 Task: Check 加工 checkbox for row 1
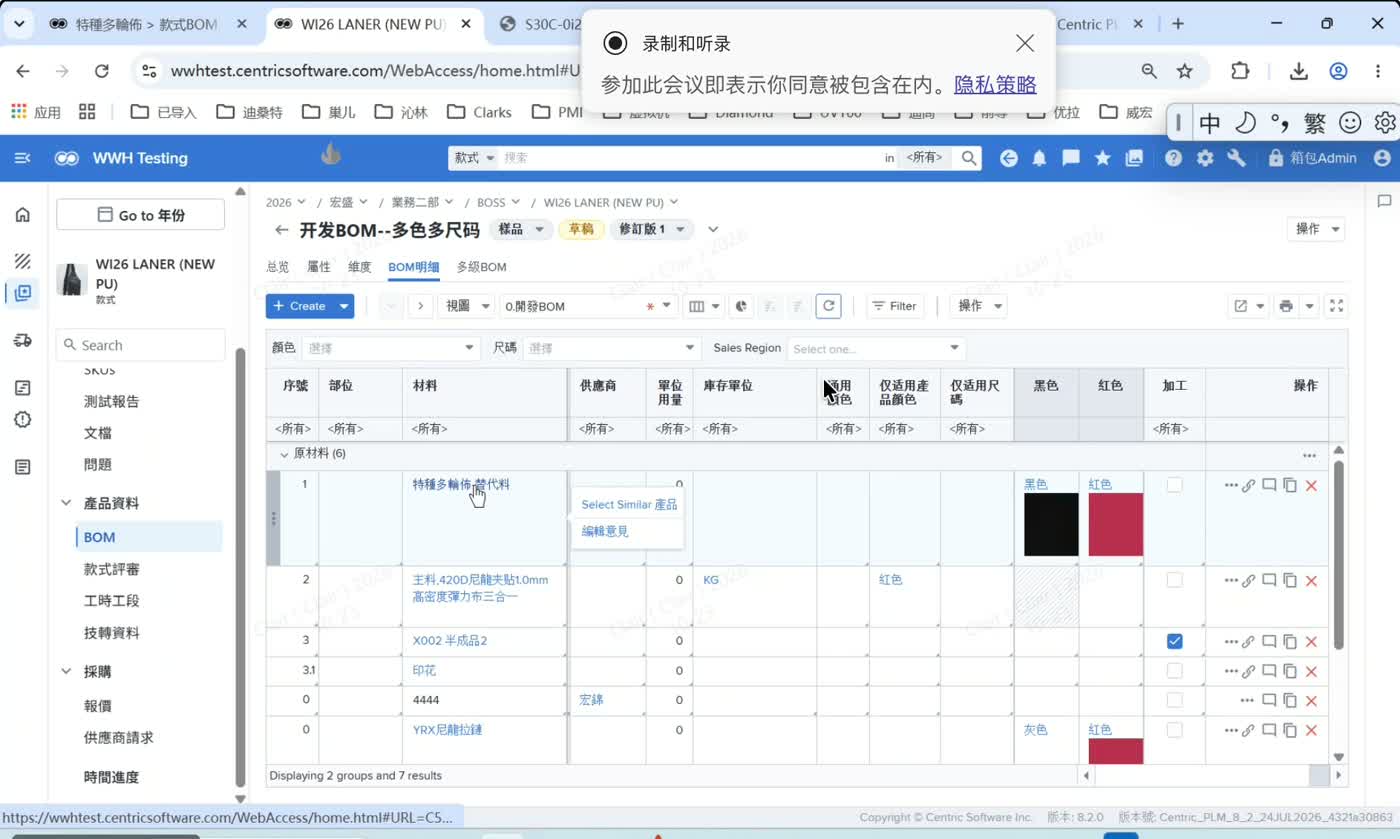(1175, 485)
